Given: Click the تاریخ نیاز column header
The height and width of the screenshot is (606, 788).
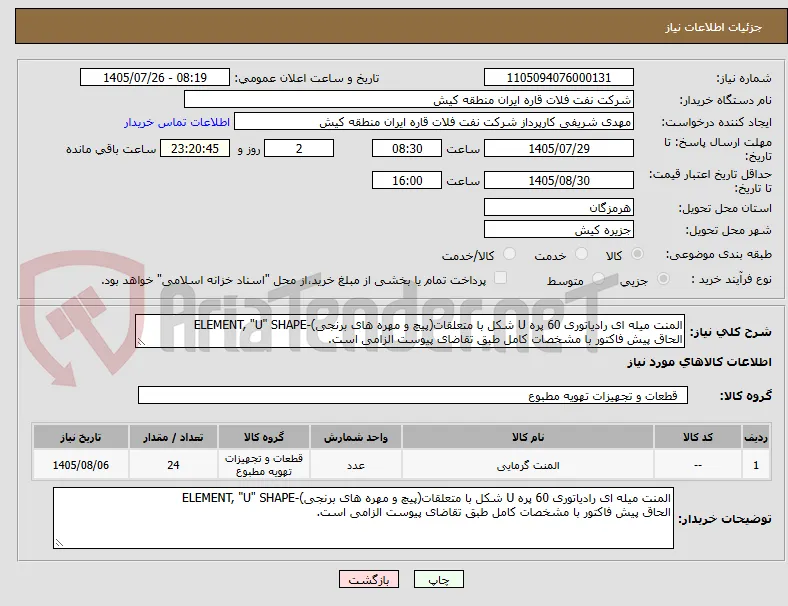Looking at the screenshot, I should coord(81,437).
